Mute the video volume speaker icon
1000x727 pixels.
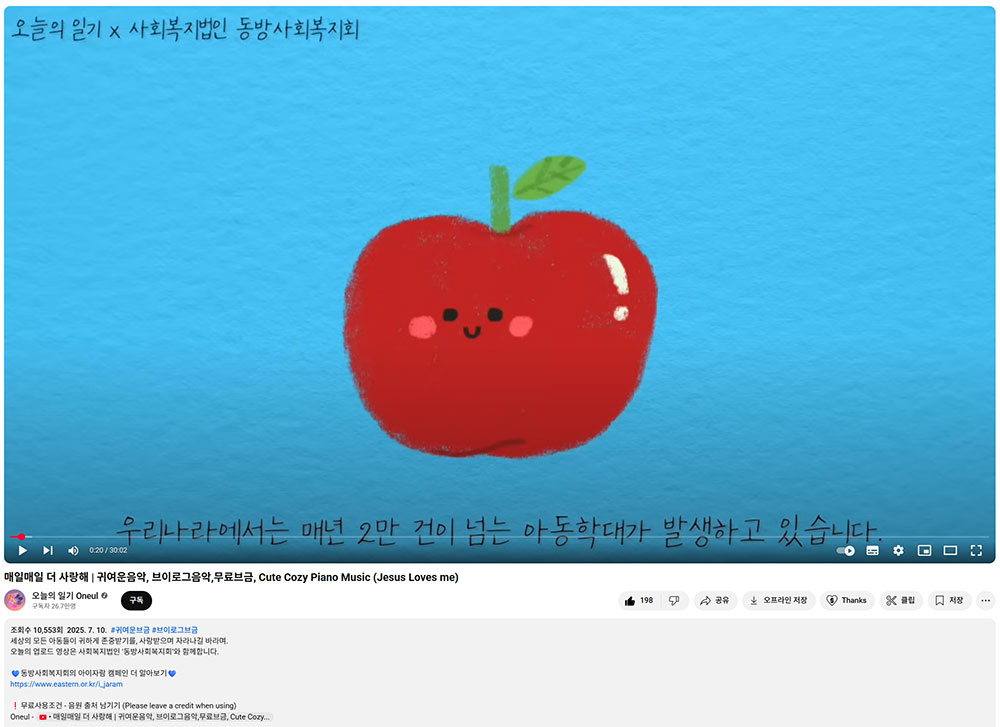[x=73, y=550]
